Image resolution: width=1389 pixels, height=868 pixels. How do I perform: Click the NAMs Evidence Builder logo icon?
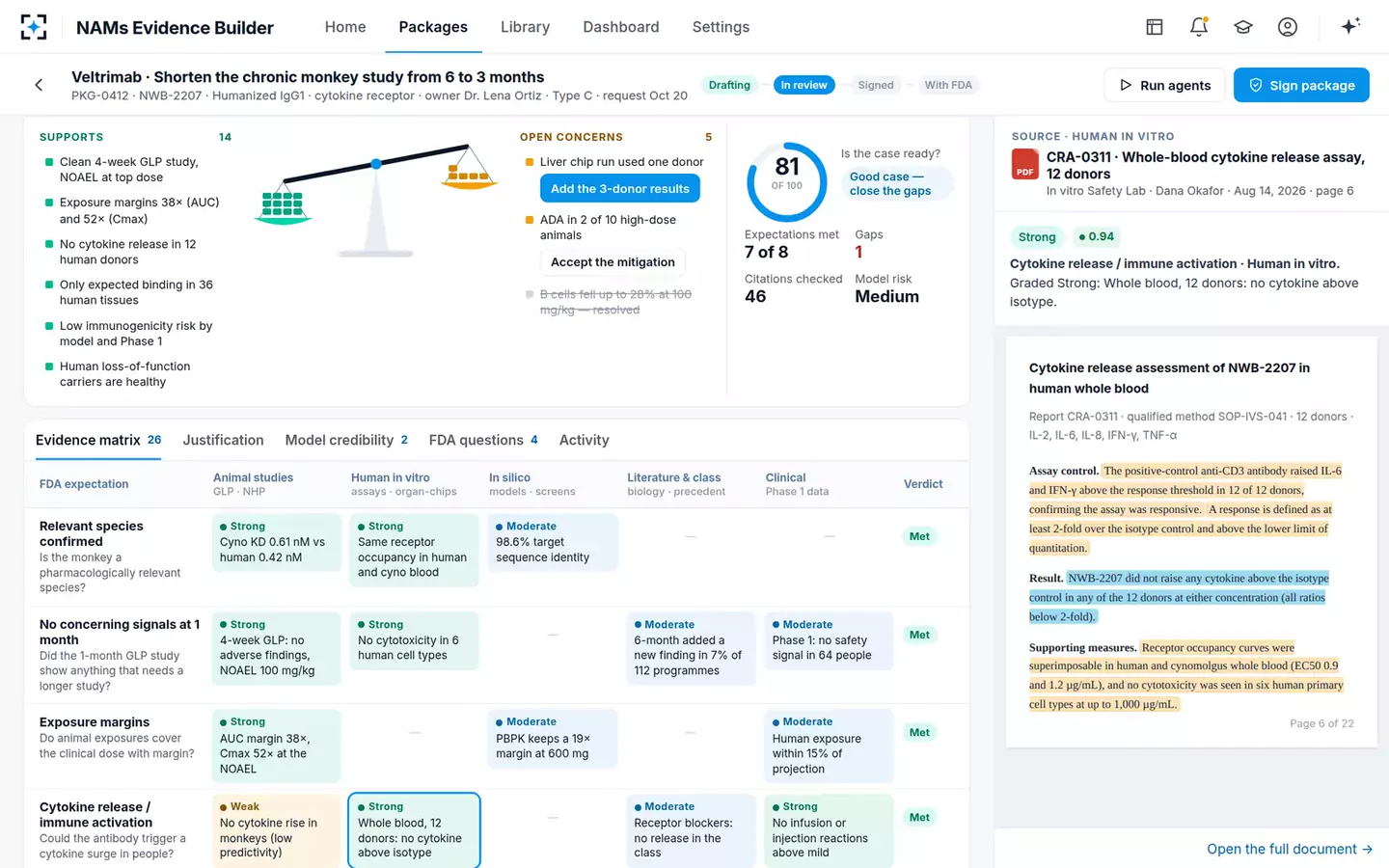tap(34, 27)
